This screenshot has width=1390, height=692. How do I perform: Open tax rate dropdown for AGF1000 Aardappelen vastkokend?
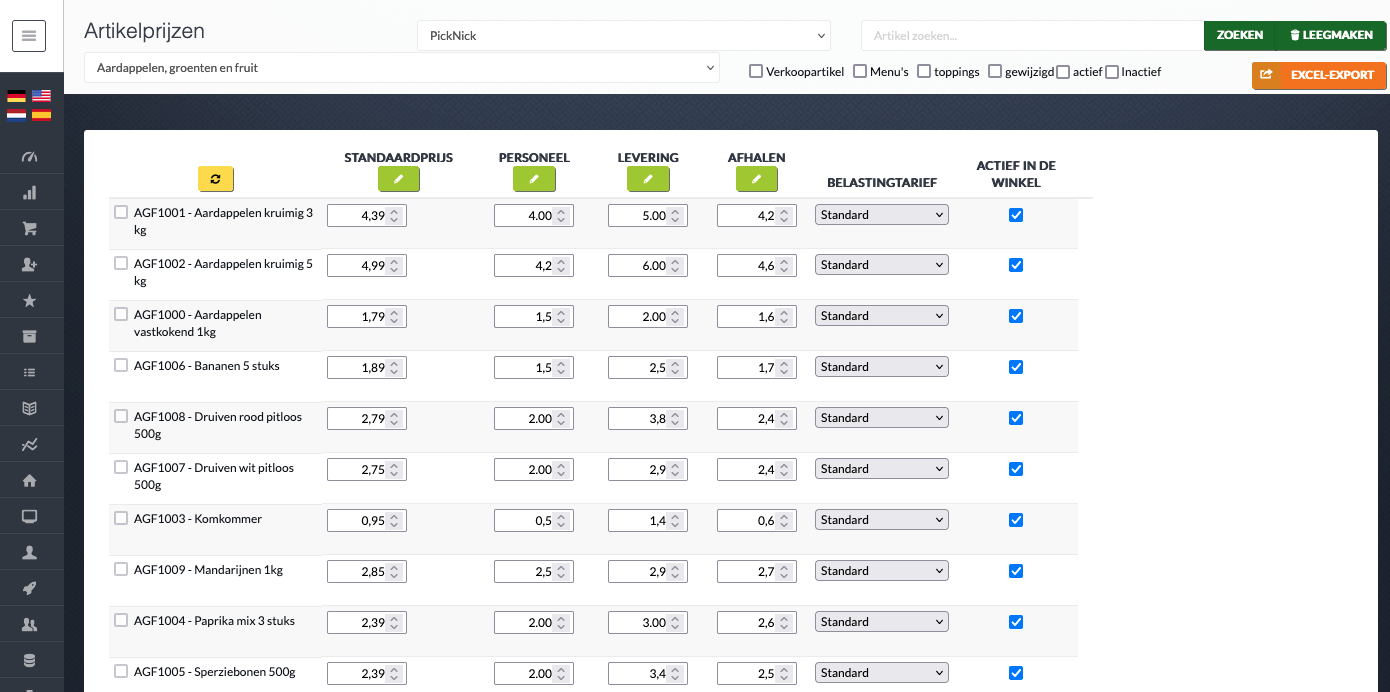882,316
